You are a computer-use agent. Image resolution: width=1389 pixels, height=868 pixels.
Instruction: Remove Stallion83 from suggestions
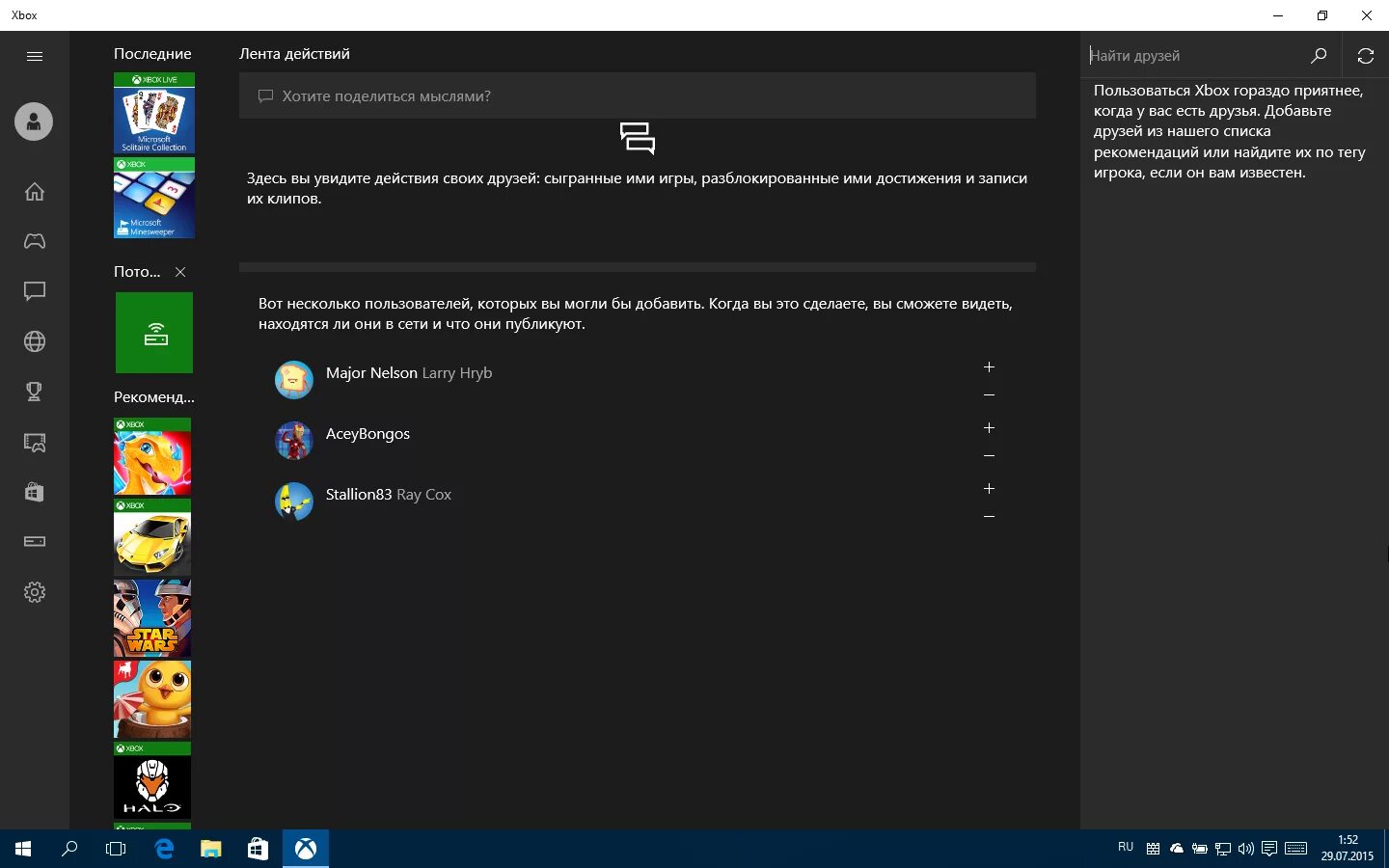pos(989,517)
